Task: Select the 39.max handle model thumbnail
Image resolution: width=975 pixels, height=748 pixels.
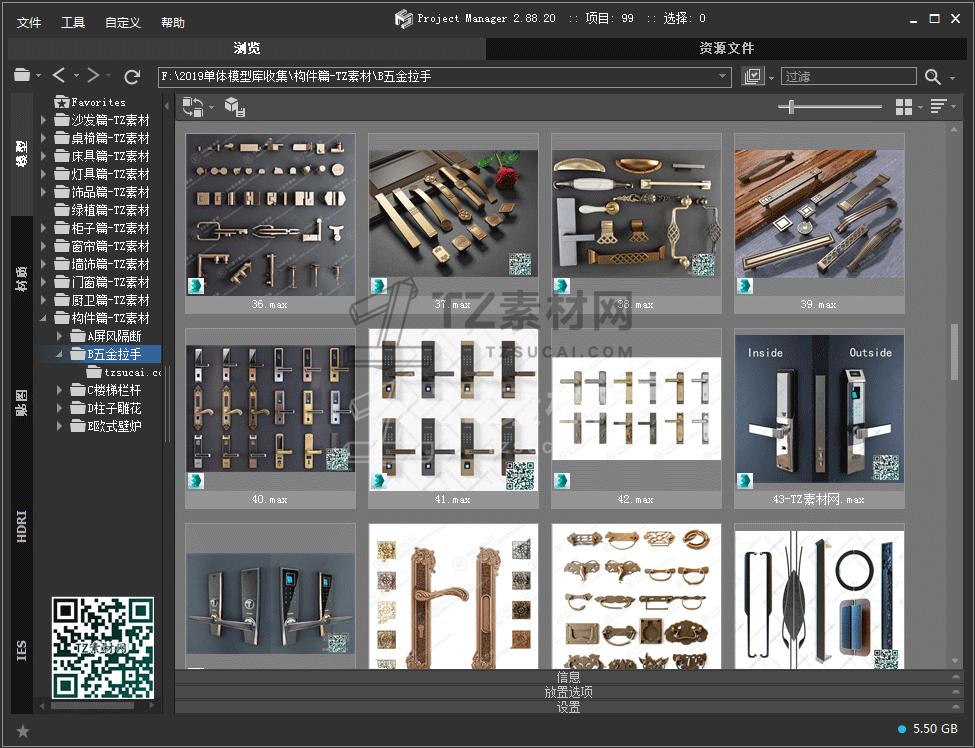Action: 819,214
